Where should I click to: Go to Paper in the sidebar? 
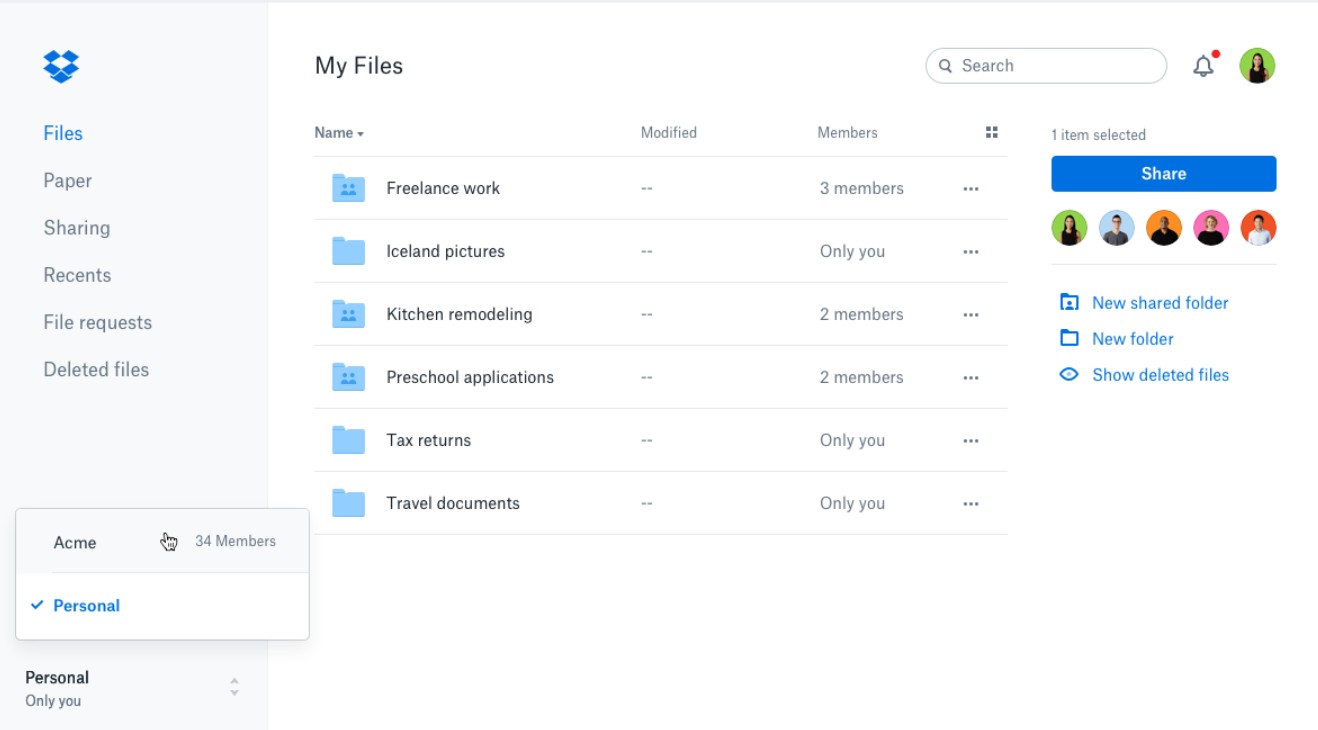click(67, 181)
